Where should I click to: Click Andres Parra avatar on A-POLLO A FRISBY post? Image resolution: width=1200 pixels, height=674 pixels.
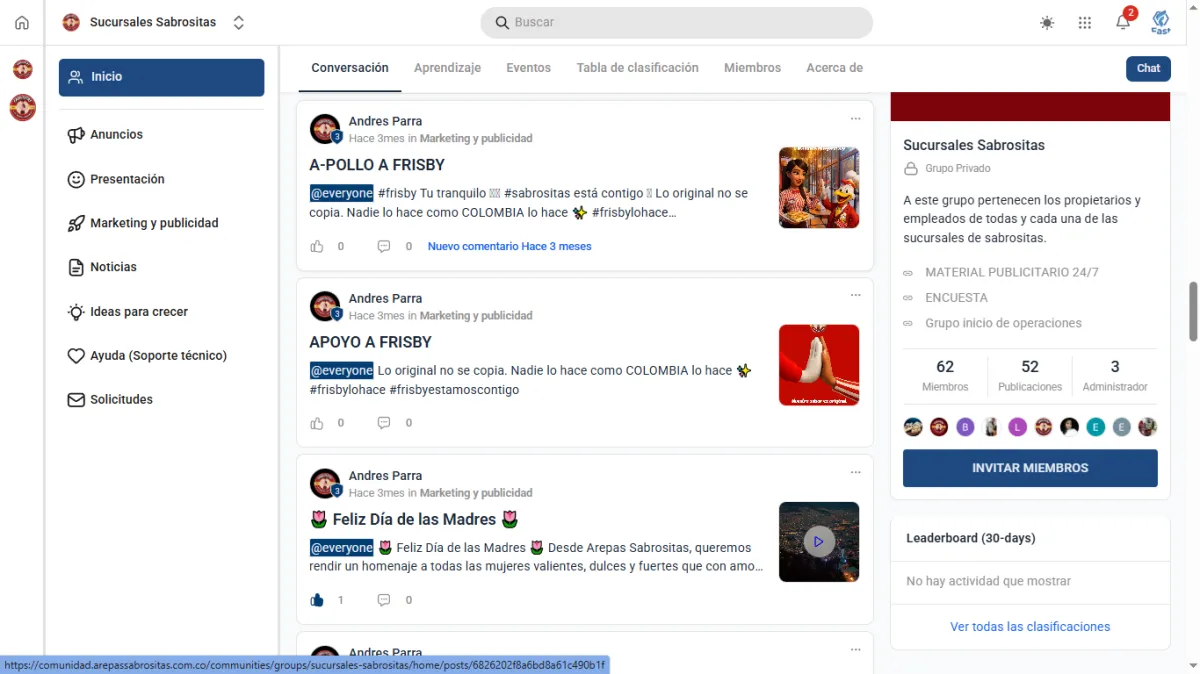point(325,129)
